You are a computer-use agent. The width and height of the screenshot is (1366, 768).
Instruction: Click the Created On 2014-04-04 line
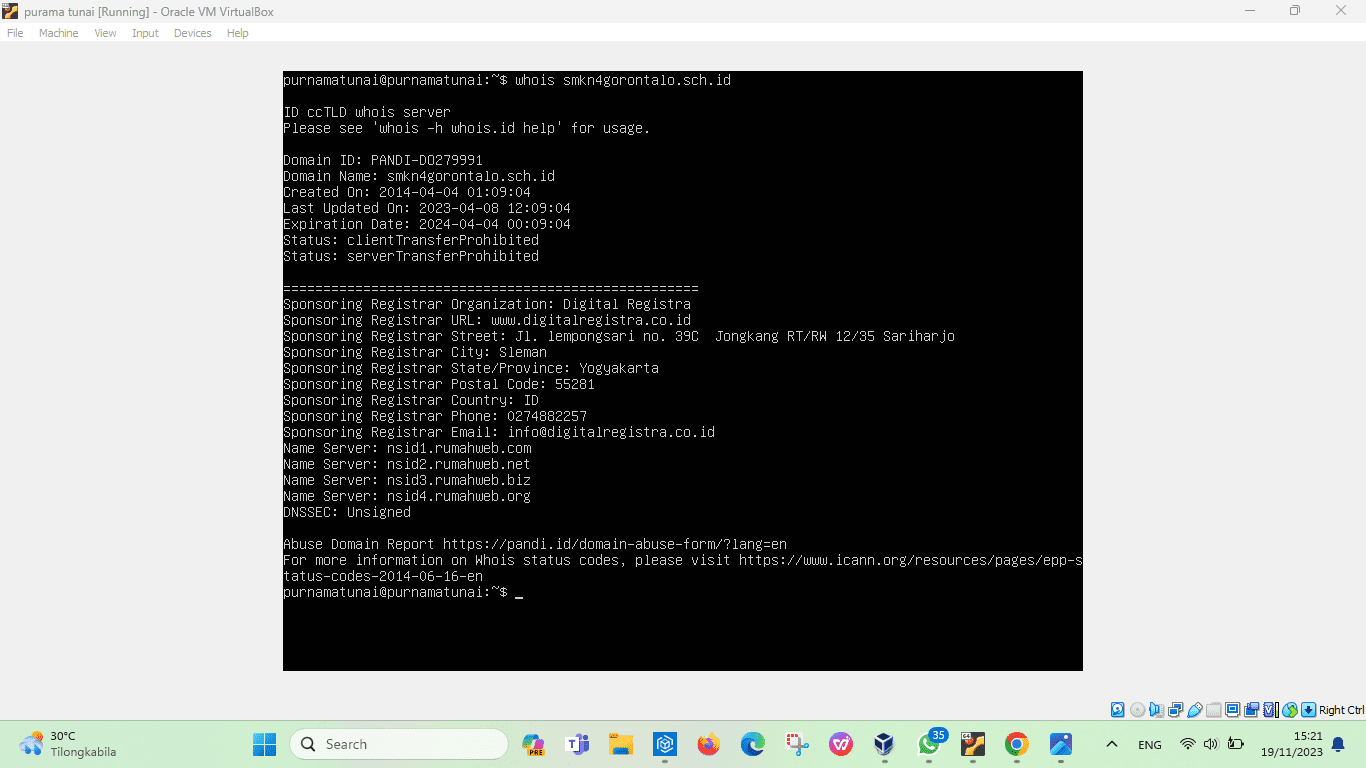pyautogui.click(x=407, y=192)
